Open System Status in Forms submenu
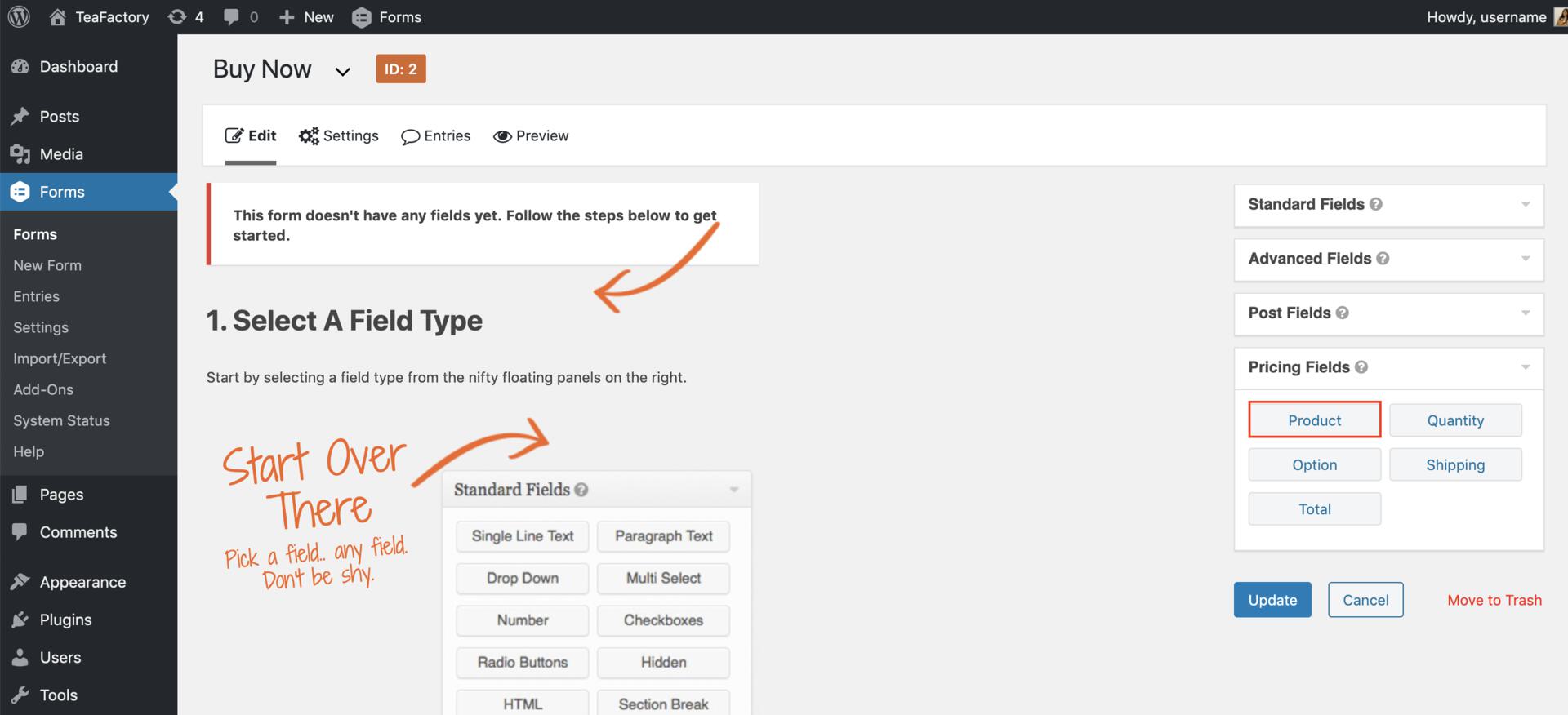Viewport: 1568px width, 715px height. click(x=61, y=420)
